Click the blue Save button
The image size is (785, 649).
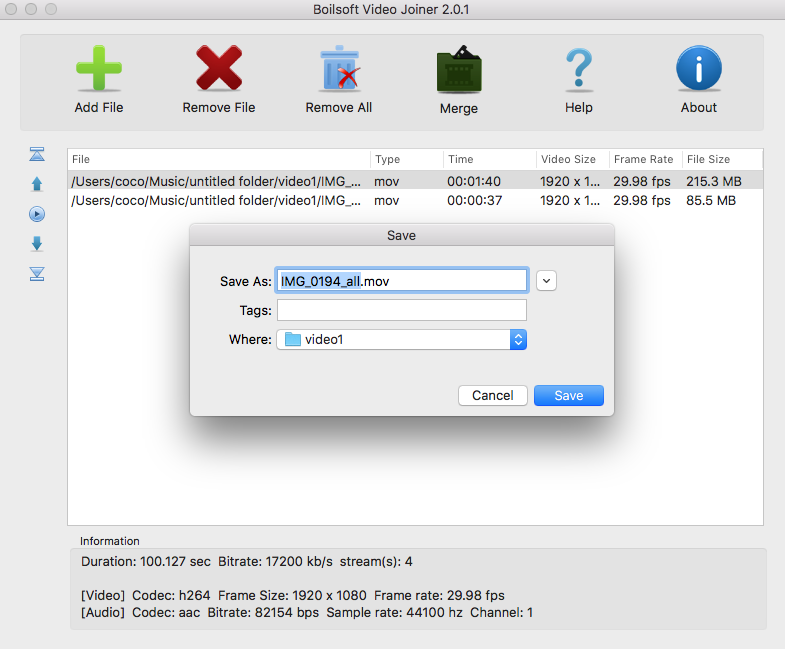point(569,396)
